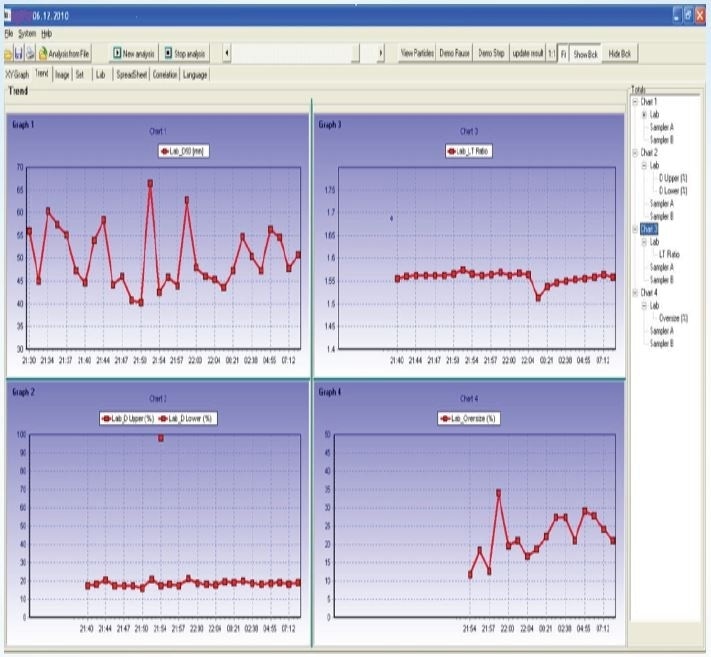Image resolution: width=711 pixels, height=657 pixels.
Task: Select Oversize (1) tree item
Action: click(673, 318)
